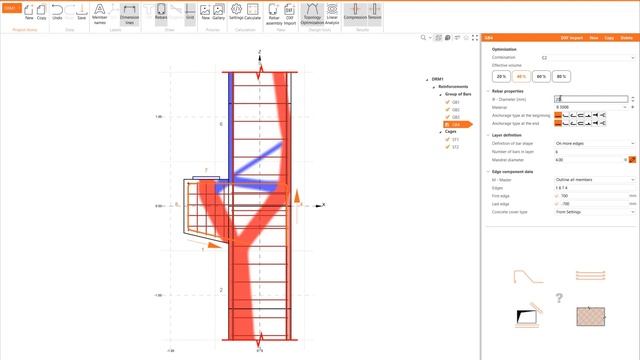The width and height of the screenshot is (640, 360).
Task: Click Number of bars in layer field
Action: pyautogui.click(x=595, y=151)
